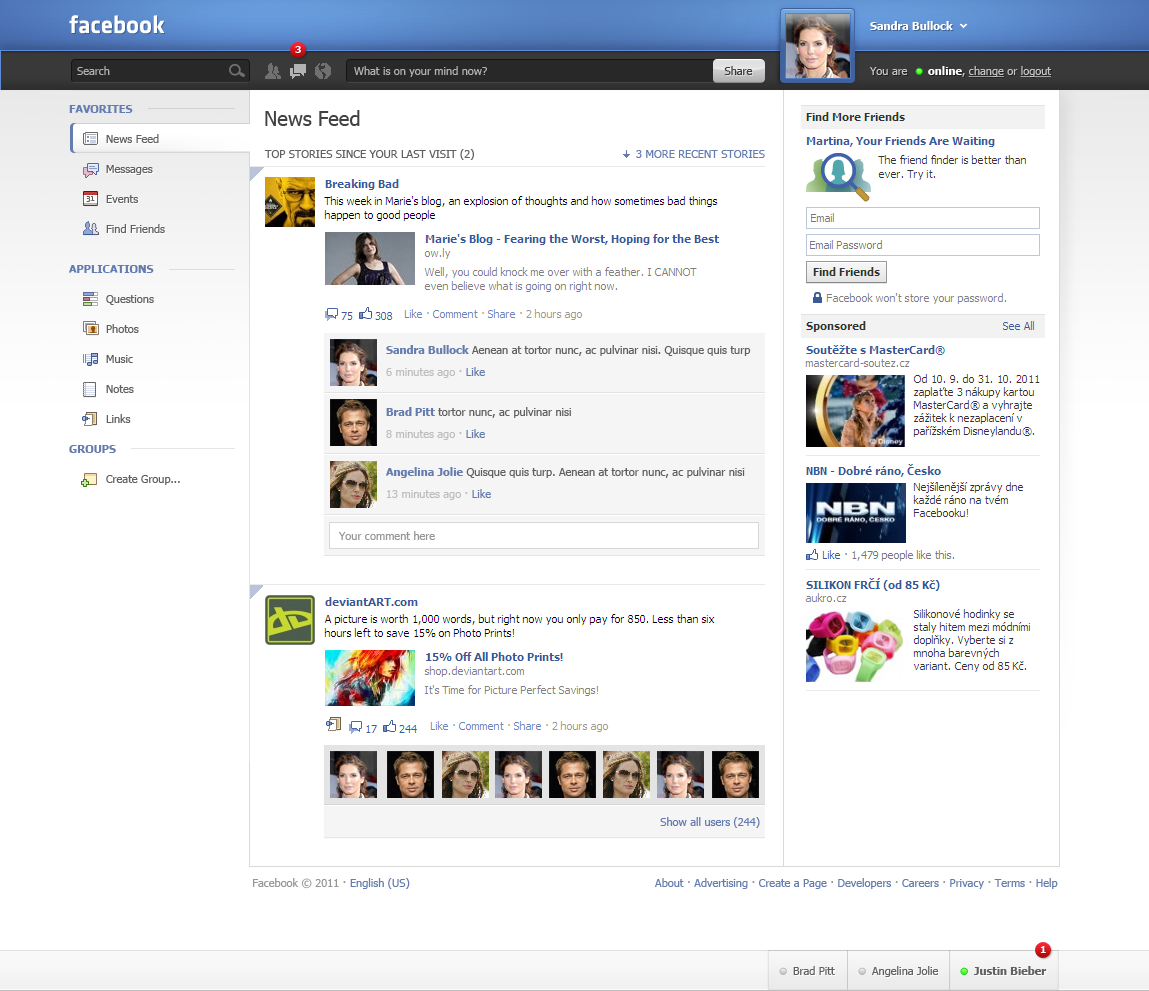Open messages icon with red badge 3
Image resolution: width=1149 pixels, height=991 pixels.
(x=298, y=71)
